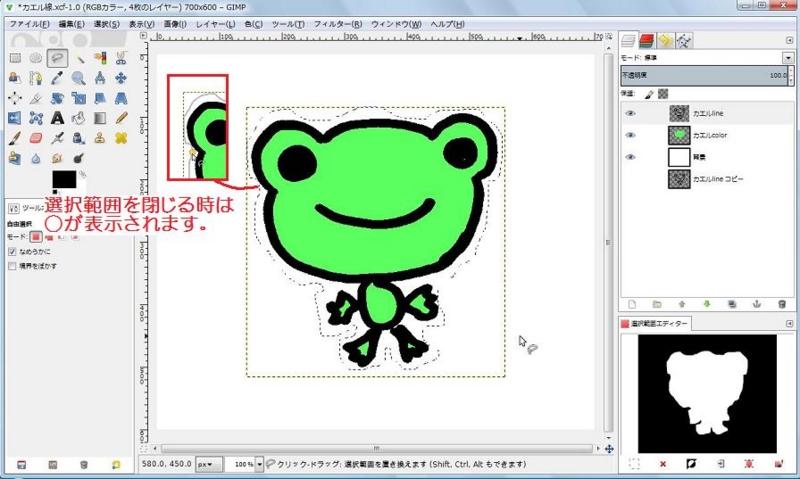Hide the 背景 layer
The height and width of the screenshot is (479, 800).
631,157
